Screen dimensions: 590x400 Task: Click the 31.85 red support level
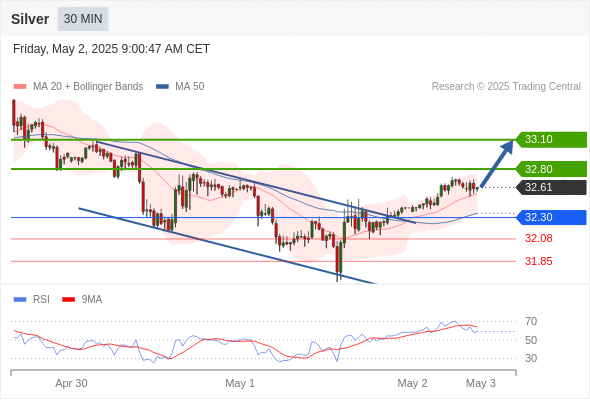coord(538,261)
